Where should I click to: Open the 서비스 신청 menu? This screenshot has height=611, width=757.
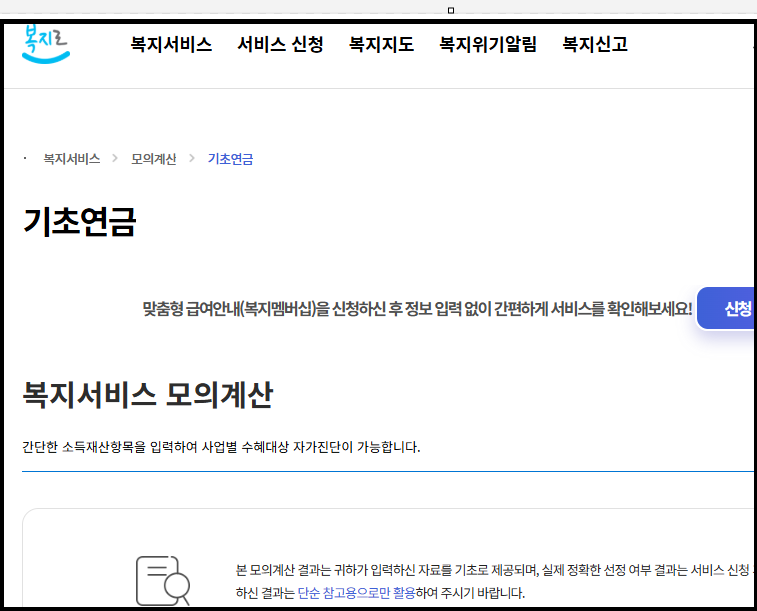[280, 44]
